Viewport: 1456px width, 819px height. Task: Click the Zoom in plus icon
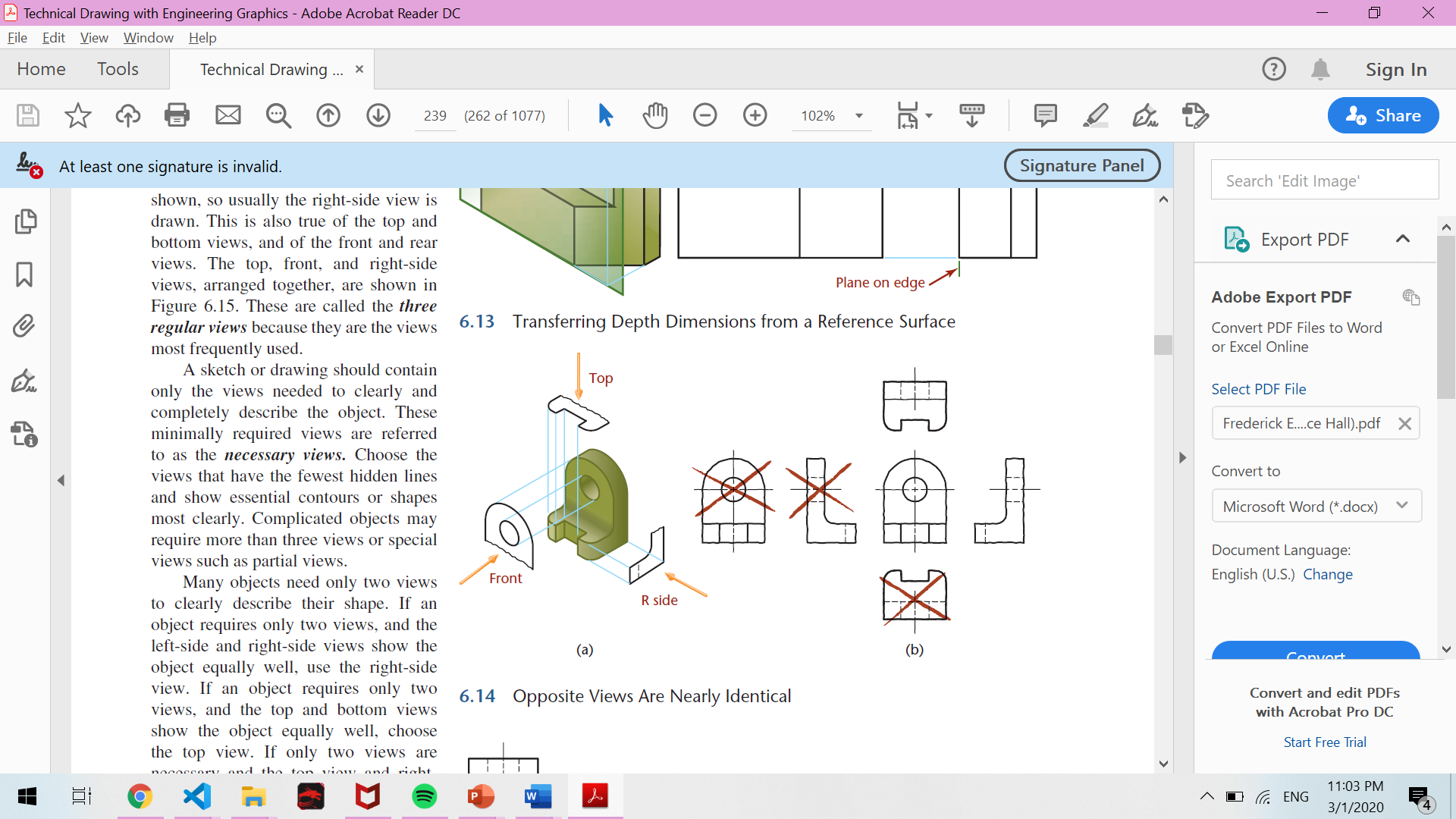[755, 115]
